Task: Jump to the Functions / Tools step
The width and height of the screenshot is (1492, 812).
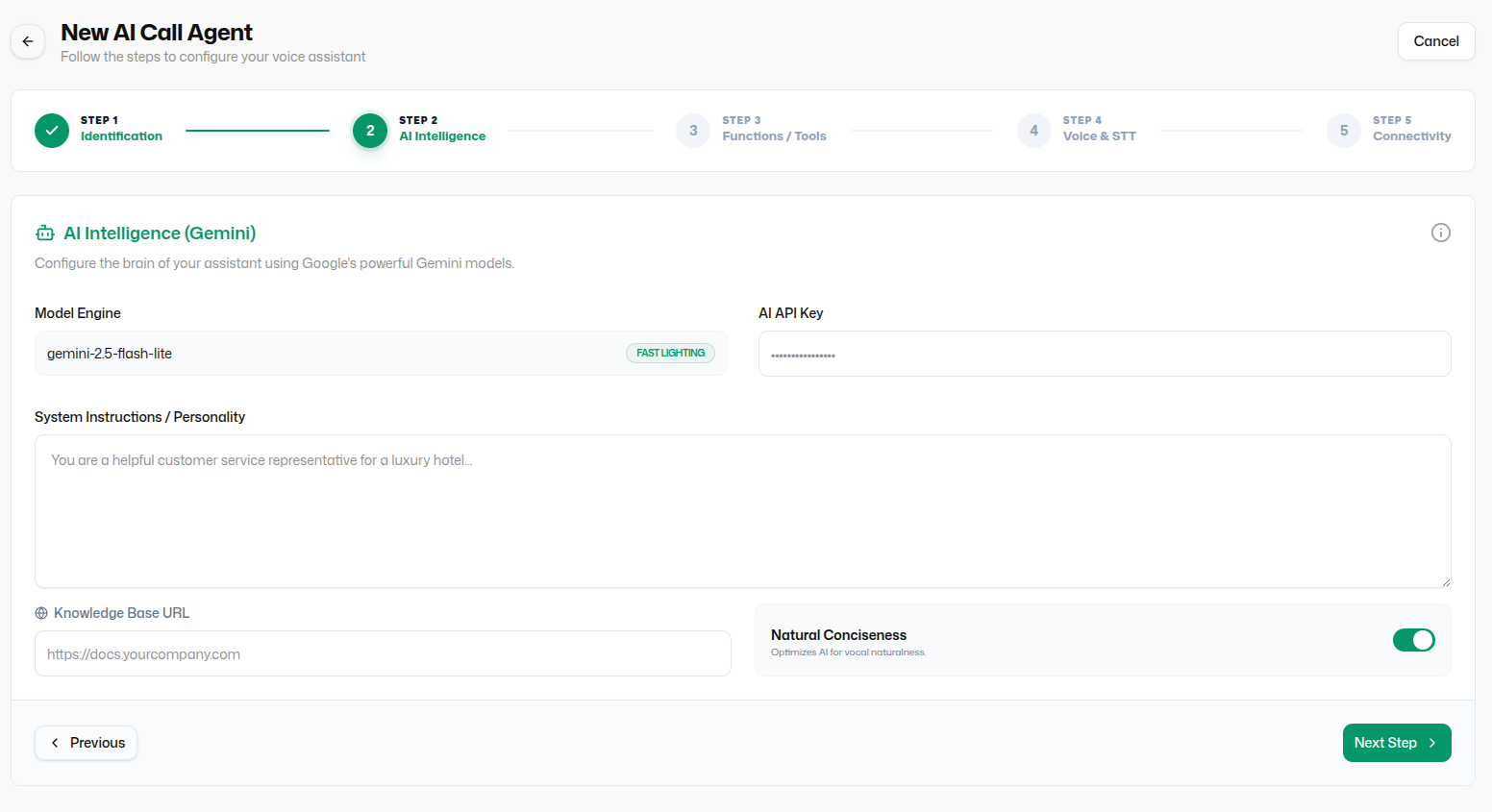Action: (x=774, y=136)
